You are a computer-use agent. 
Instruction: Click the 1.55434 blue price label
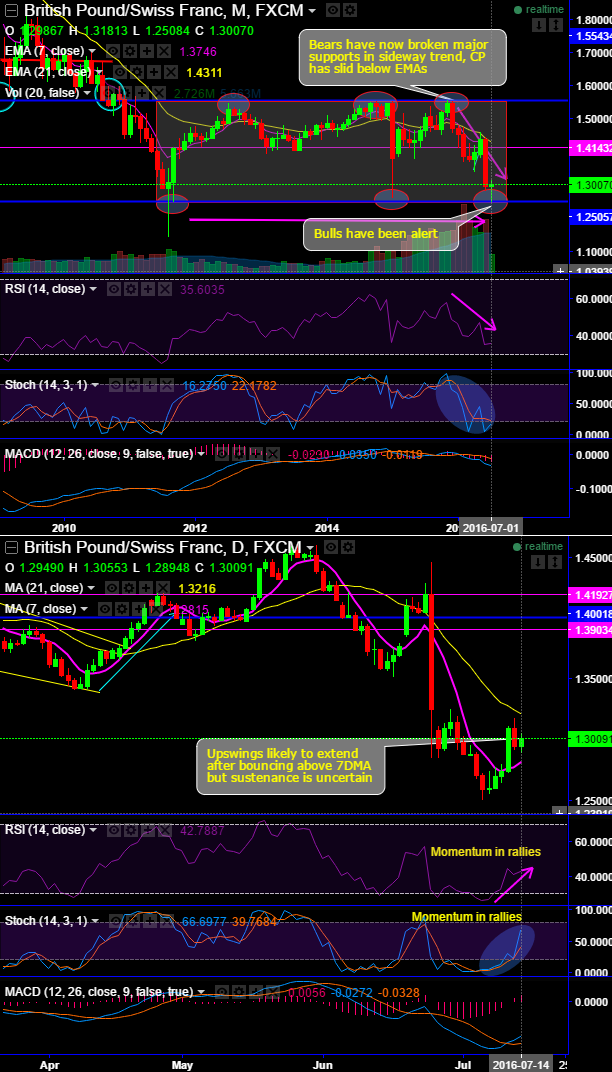pyautogui.click(x=591, y=35)
